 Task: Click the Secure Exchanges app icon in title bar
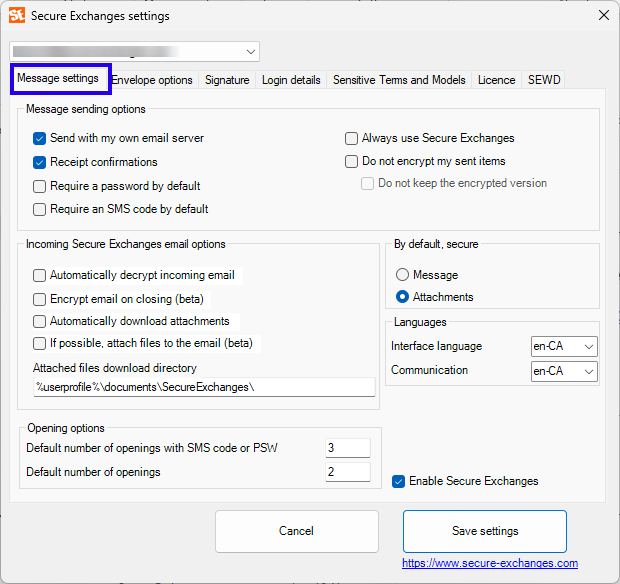17,15
